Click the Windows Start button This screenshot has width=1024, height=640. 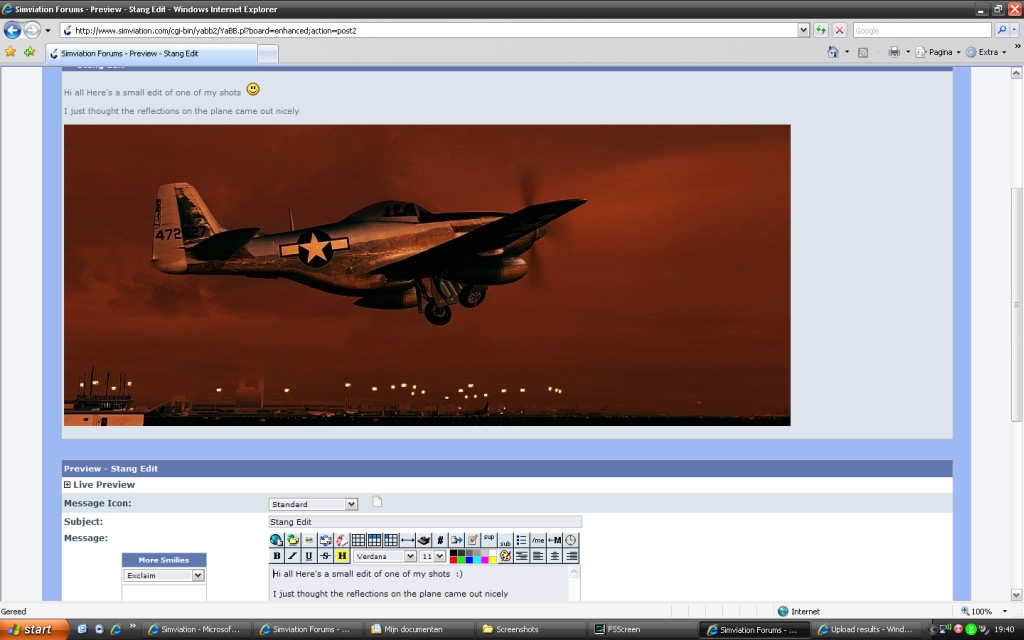coord(34,629)
